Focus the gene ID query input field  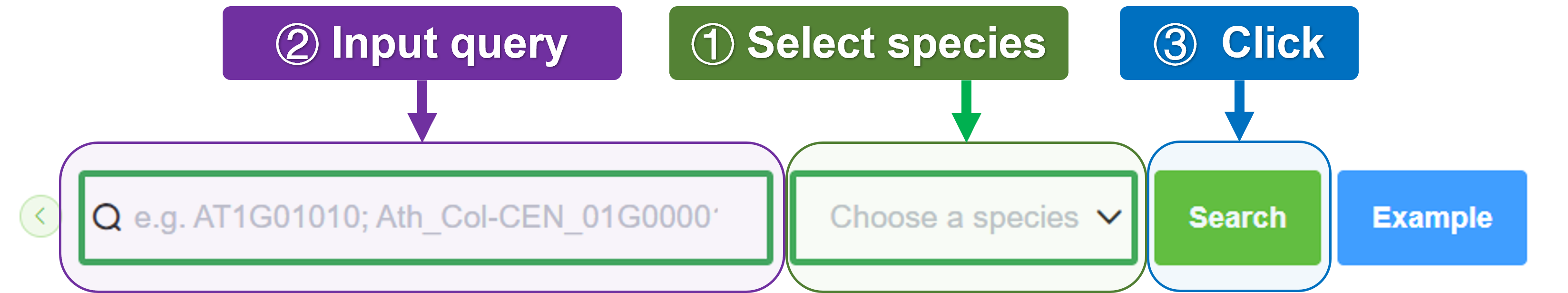(426, 217)
